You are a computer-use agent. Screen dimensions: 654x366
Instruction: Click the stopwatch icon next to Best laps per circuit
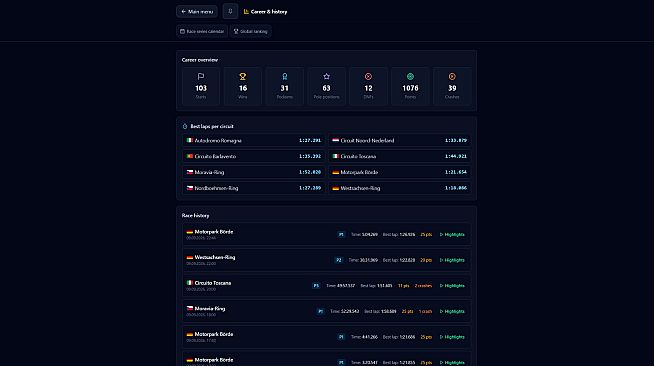[185, 126]
